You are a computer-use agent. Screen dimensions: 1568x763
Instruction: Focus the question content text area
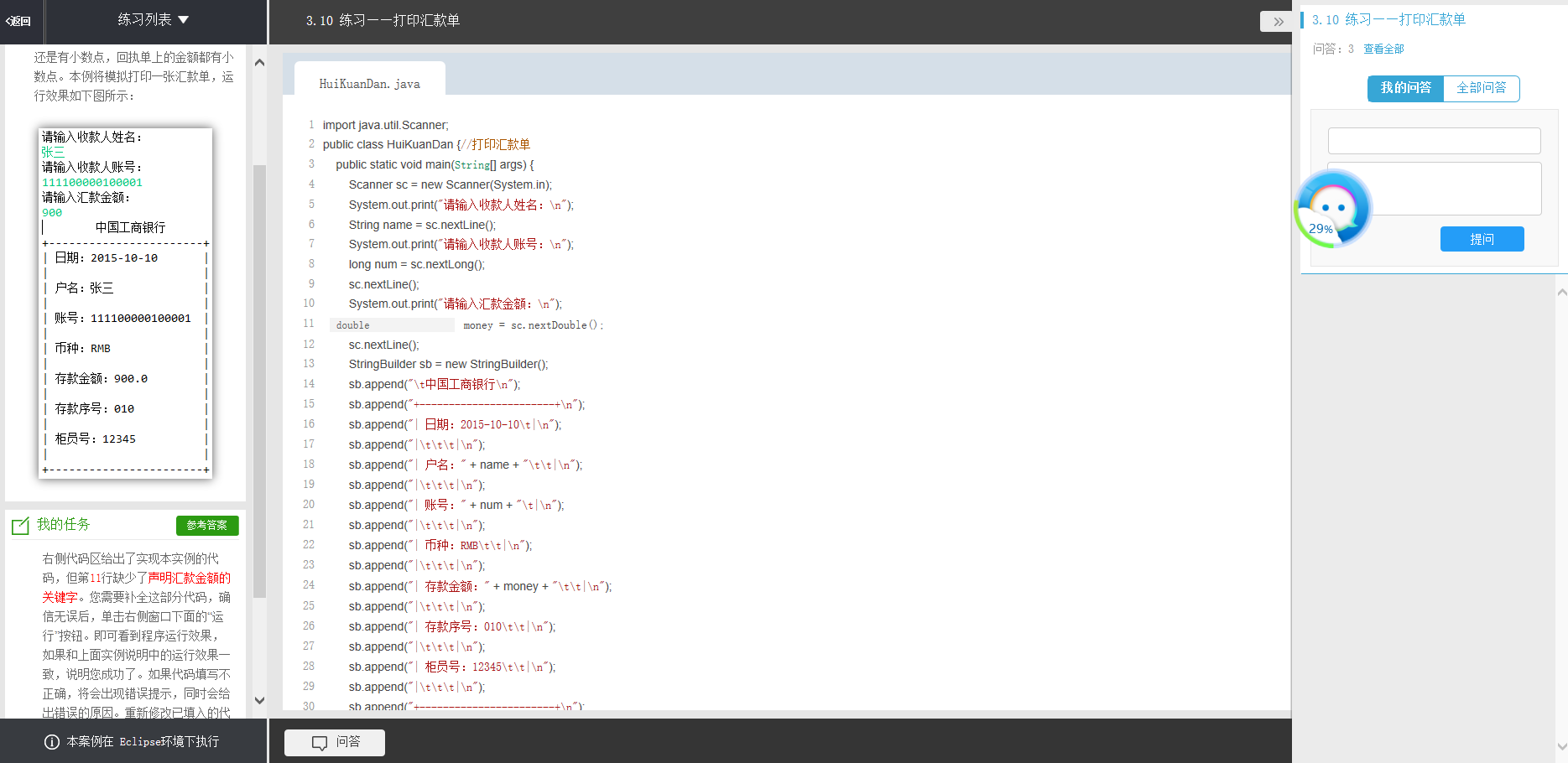click(x=1435, y=189)
